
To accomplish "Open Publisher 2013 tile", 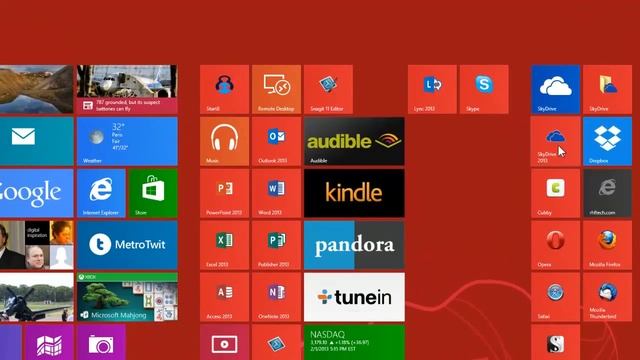I will [x=276, y=245].
